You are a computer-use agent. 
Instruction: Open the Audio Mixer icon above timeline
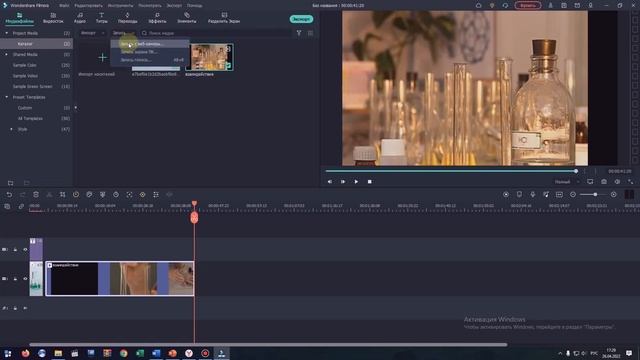point(546,195)
